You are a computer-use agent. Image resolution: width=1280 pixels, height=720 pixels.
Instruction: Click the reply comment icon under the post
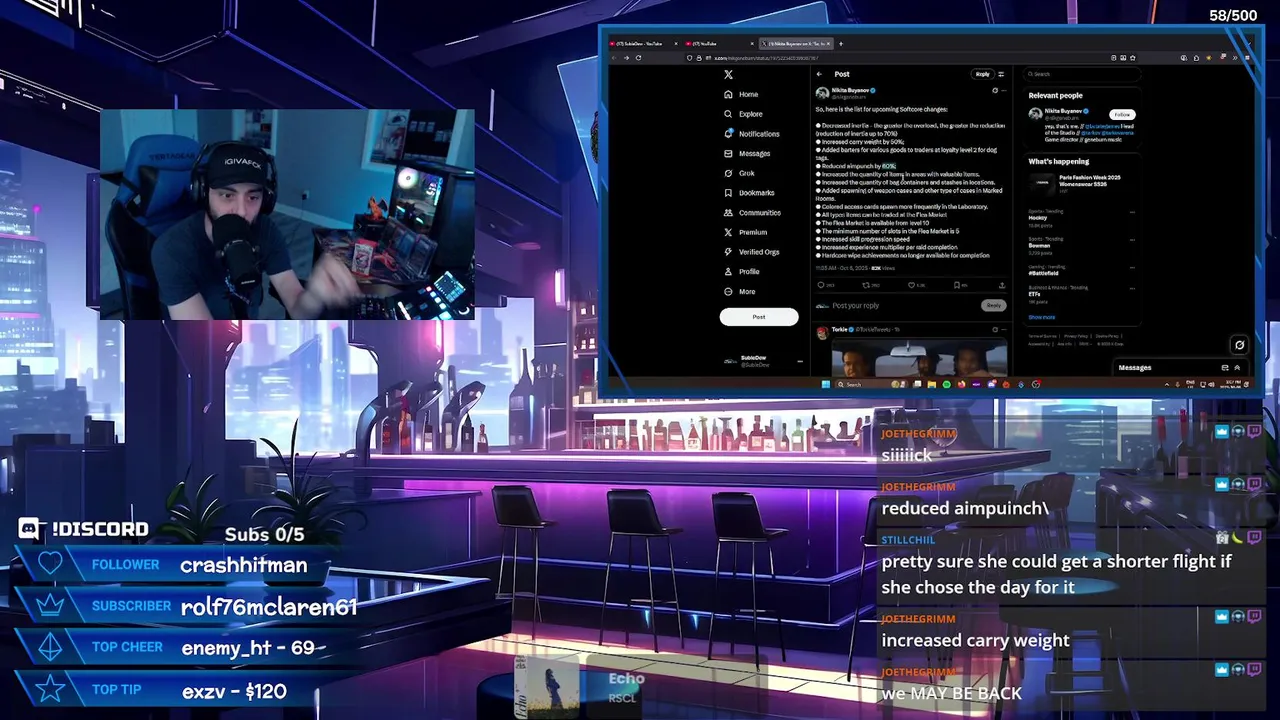pos(821,285)
